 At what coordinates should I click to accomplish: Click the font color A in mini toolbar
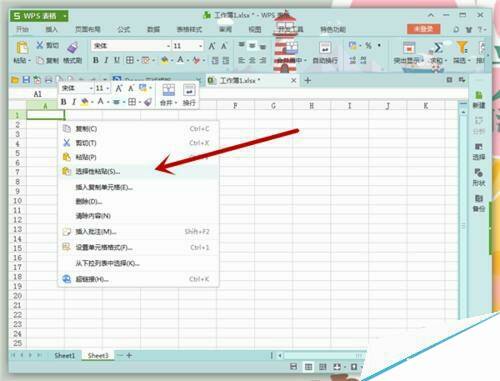[100, 102]
